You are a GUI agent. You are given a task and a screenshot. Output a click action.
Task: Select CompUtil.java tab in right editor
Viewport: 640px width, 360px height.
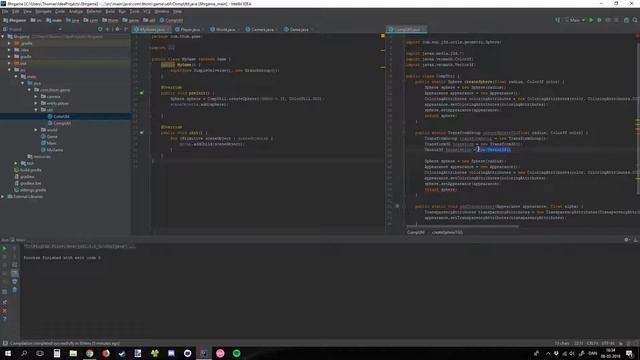[407, 29]
